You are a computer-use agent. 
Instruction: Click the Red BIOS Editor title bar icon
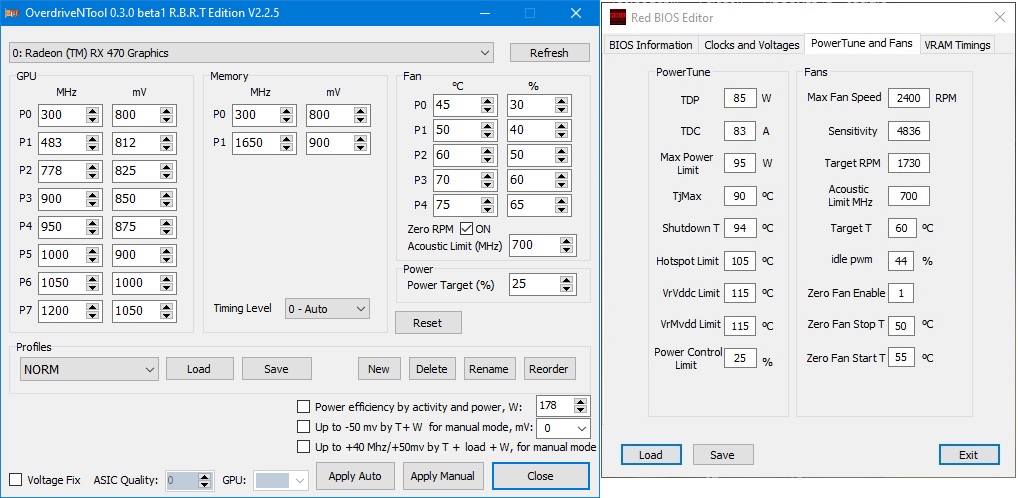[618, 18]
